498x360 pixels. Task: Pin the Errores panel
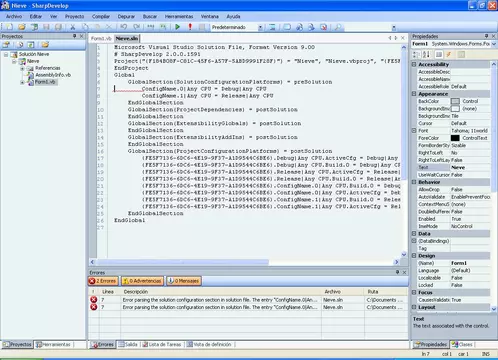click(x=397, y=272)
